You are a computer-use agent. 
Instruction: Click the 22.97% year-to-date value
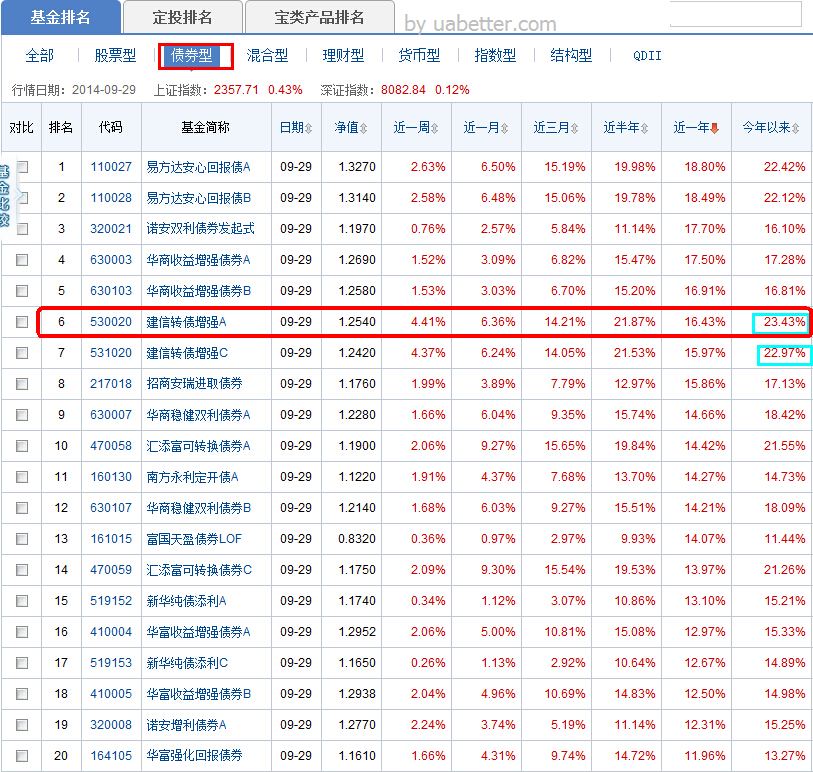(784, 353)
